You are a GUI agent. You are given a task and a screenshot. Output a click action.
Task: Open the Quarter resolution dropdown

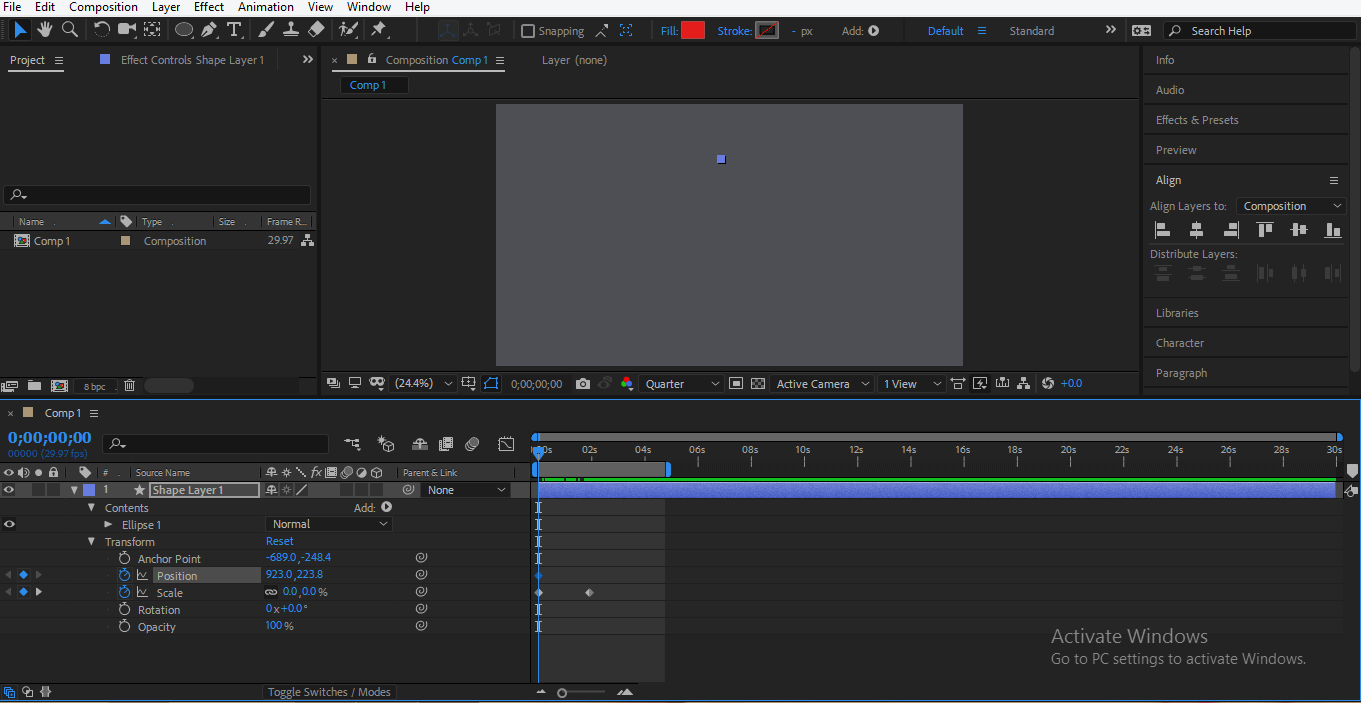[x=682, y=384]
